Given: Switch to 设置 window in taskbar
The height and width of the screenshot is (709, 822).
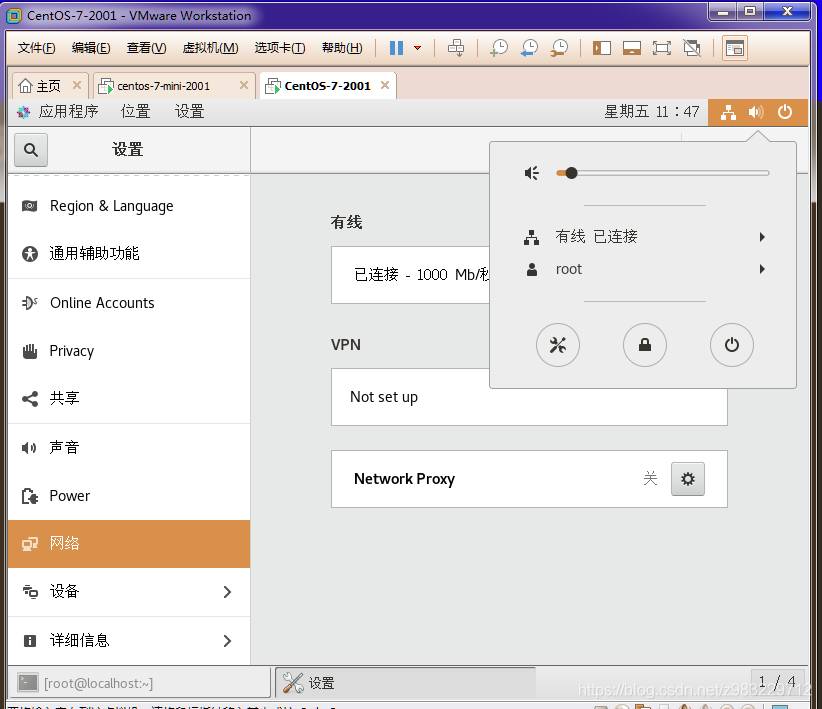Looking at the screenshot, I should point(405,683).
